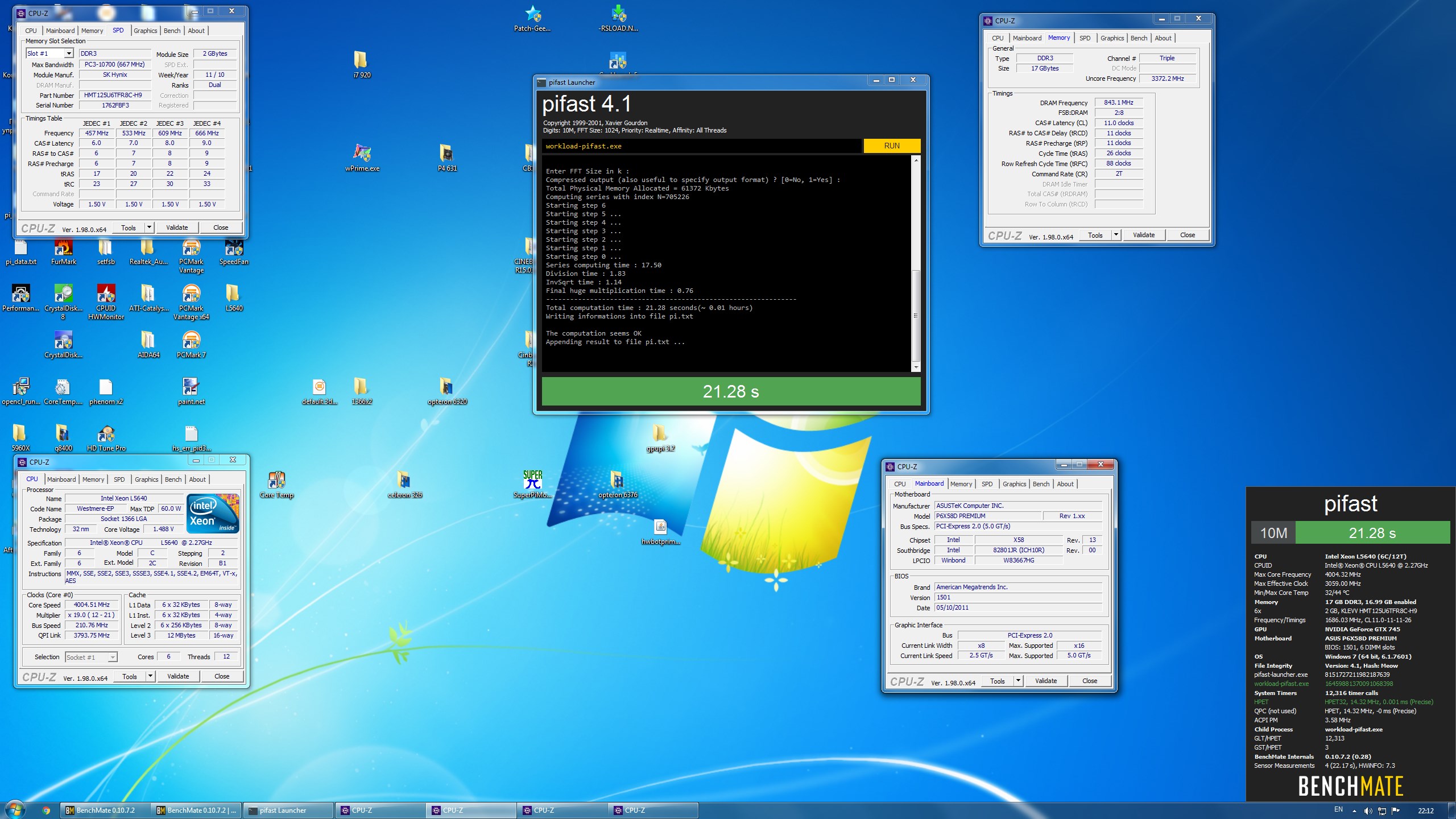This screenshot has height=819, width=1456.
Task: Open the HD Tune Pro icon
Action: 106,438
